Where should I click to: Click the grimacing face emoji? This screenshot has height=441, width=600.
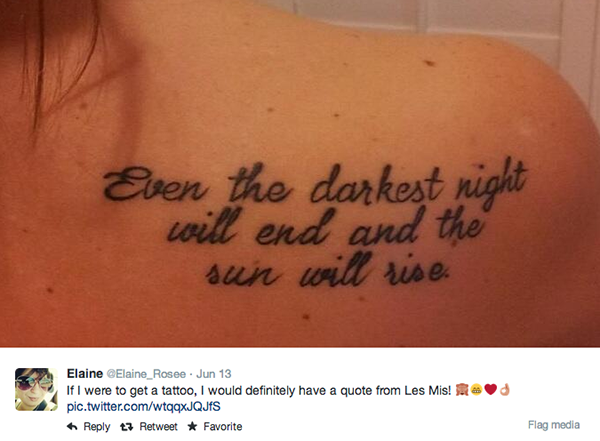tap(476, 390)
